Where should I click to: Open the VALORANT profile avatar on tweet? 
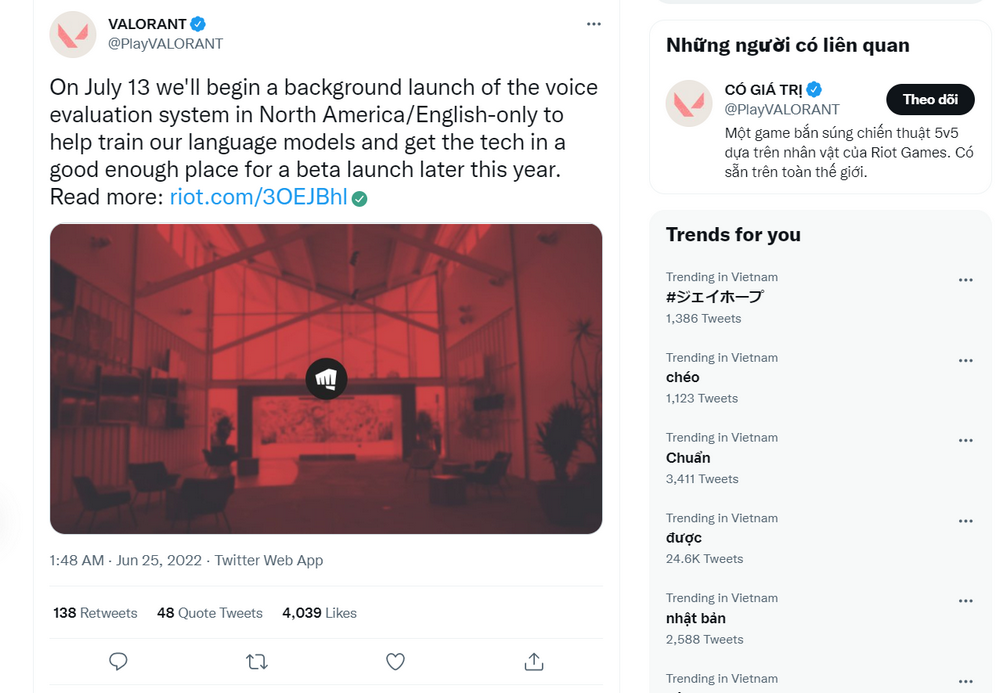[73, 34]
